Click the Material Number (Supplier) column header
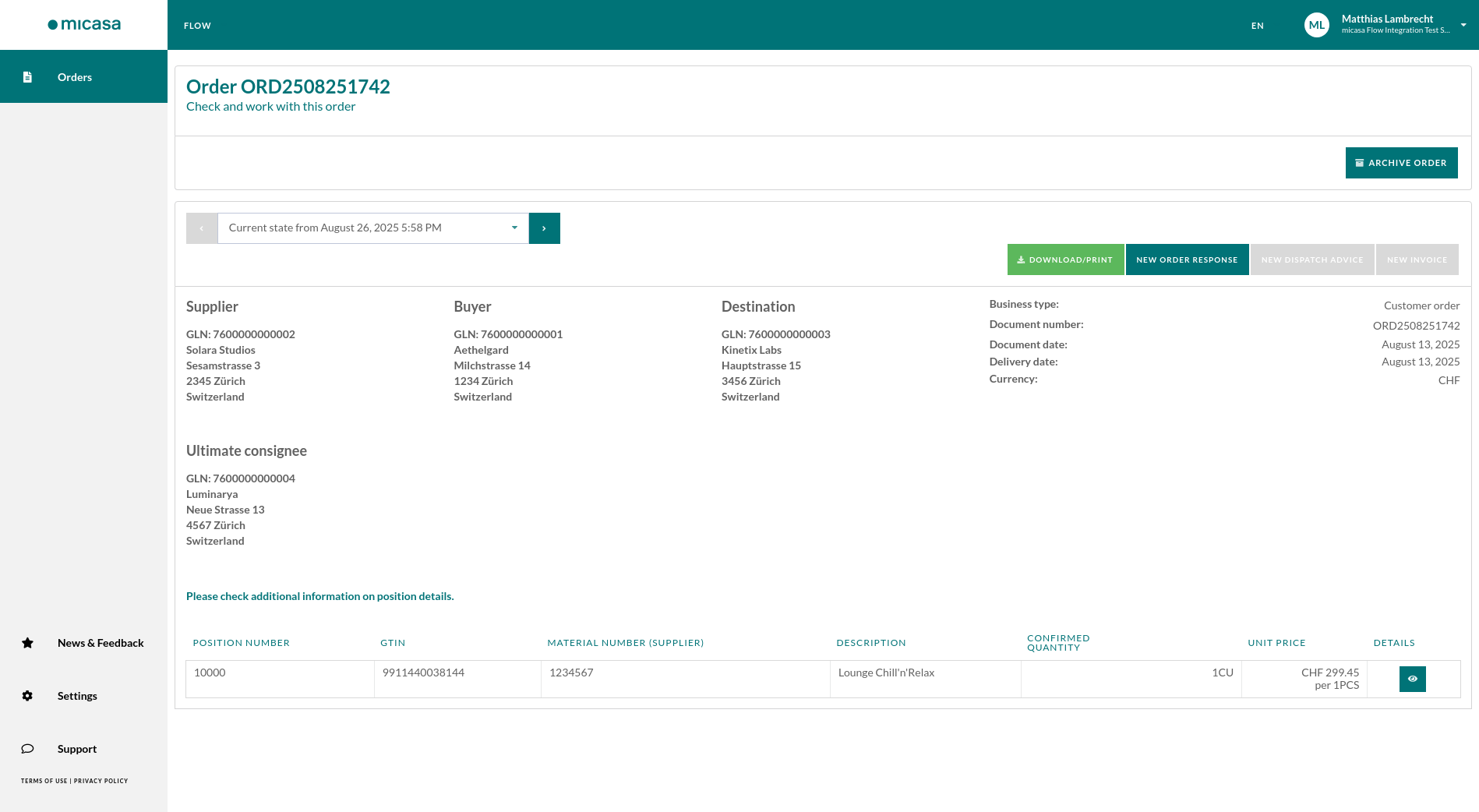1479x812 pixels. coord(625,643)
